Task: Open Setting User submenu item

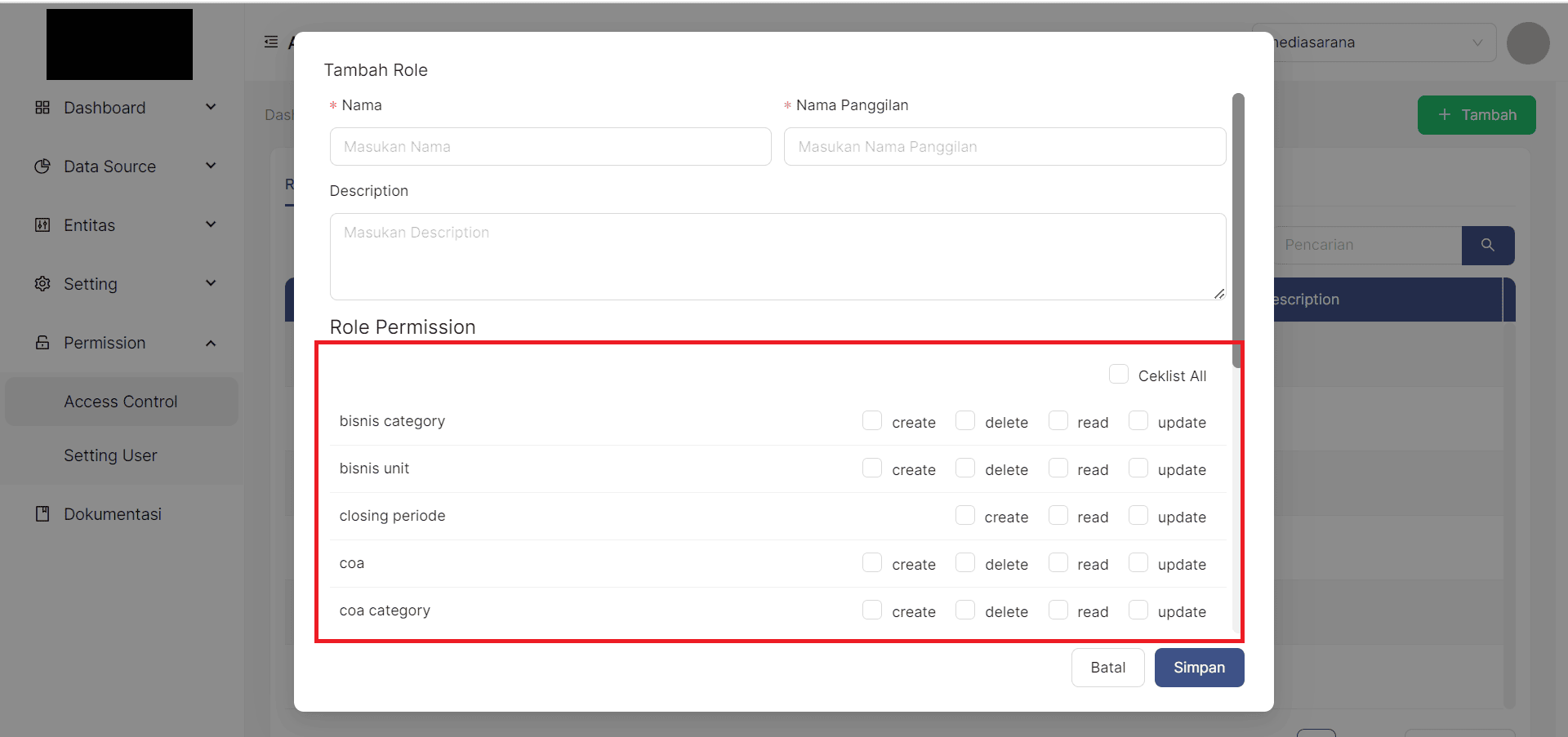Action: coord(110,455)
